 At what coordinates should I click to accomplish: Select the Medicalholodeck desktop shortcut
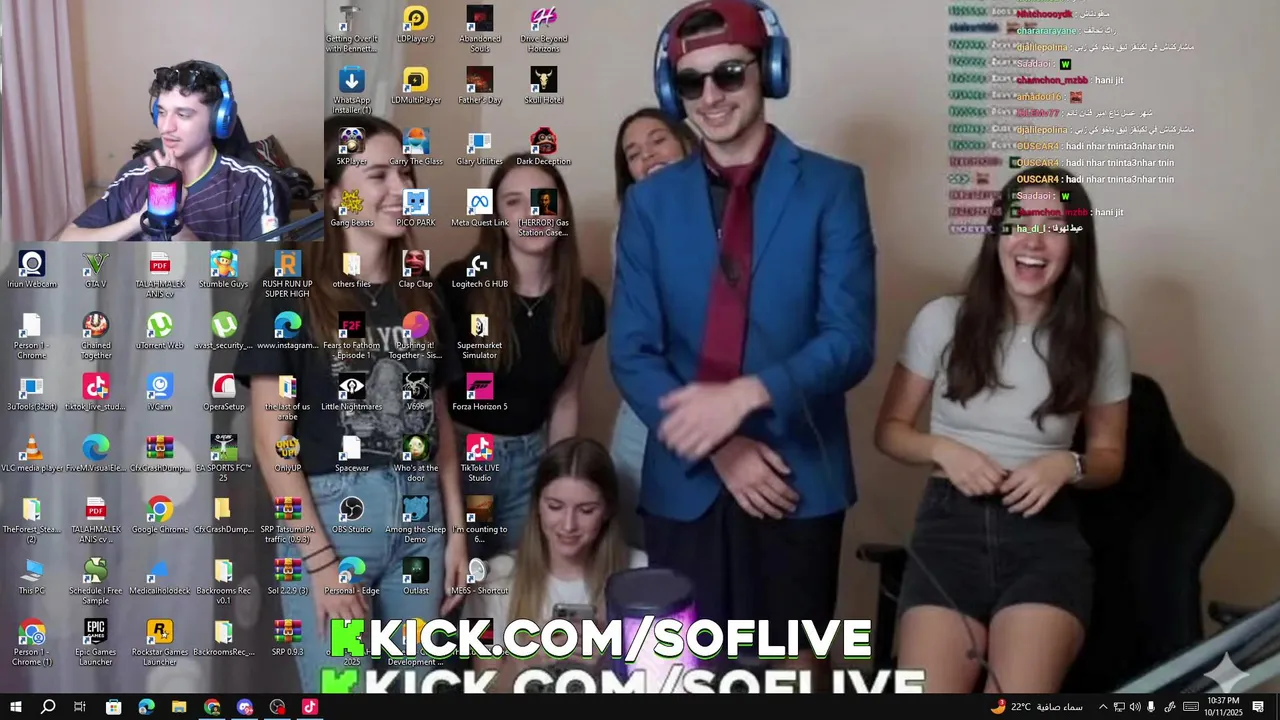[160, 577]
